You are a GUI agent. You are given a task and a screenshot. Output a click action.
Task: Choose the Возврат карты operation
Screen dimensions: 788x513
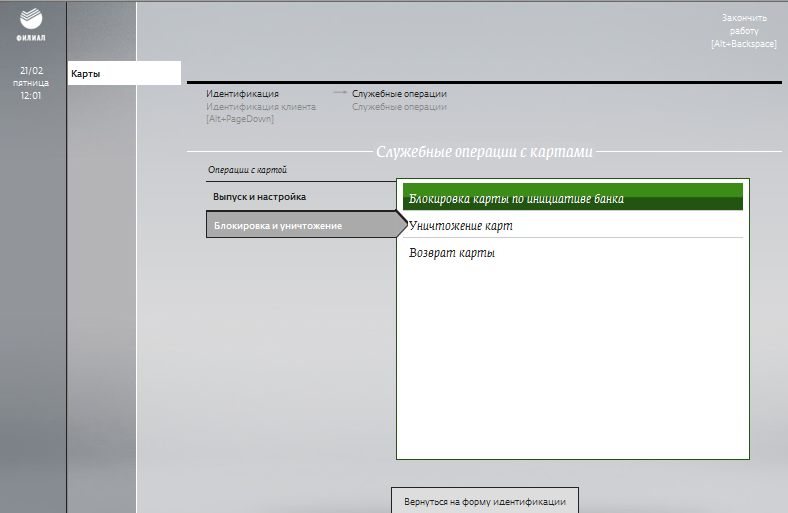tap(572, 252)
